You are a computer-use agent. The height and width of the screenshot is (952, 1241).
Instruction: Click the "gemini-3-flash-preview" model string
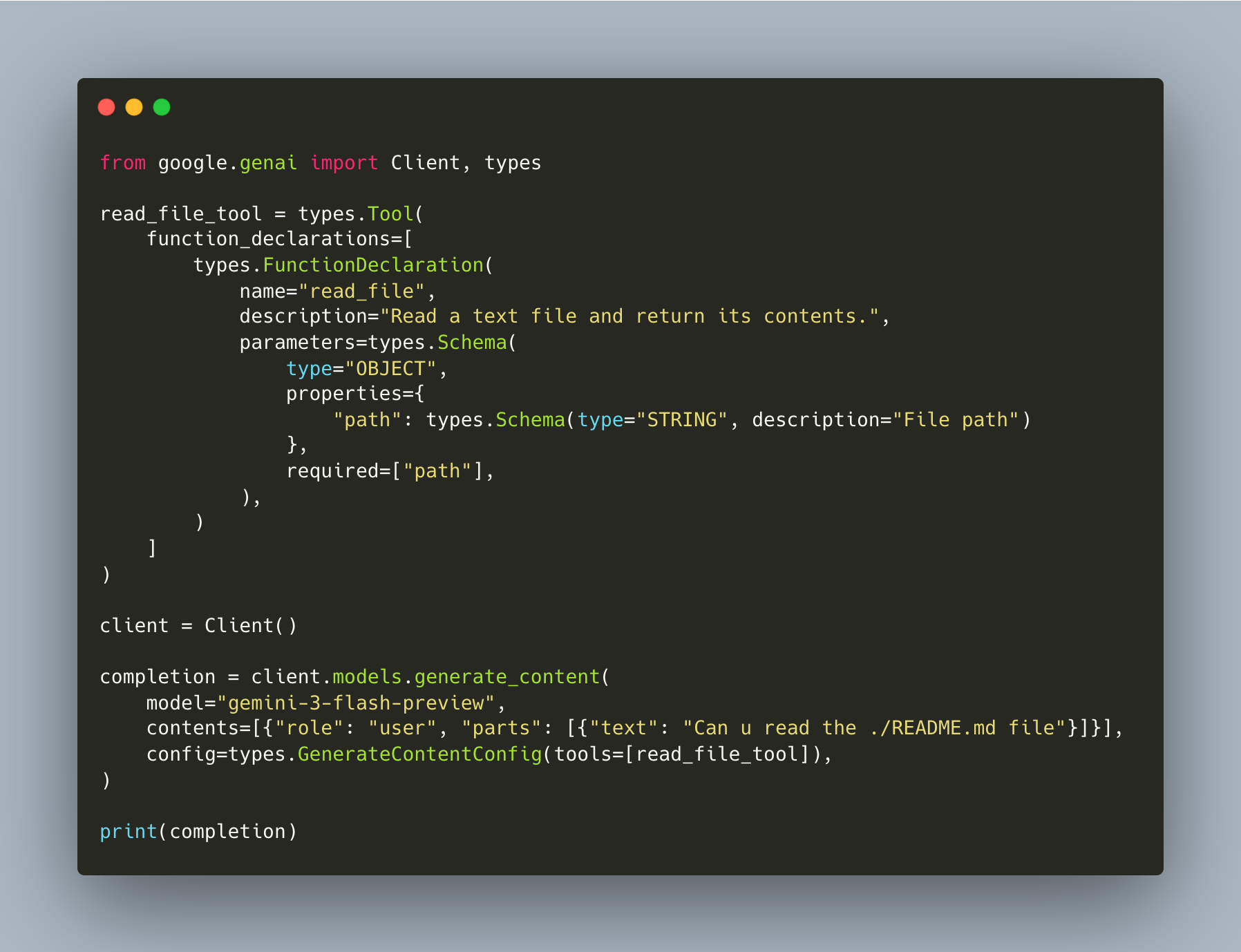coord(356,703)
